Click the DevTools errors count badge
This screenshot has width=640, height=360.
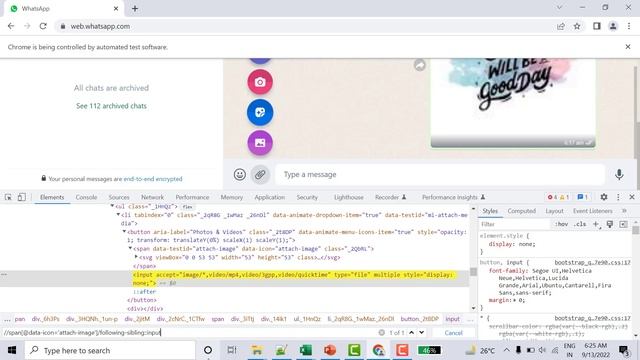point(552,197)
